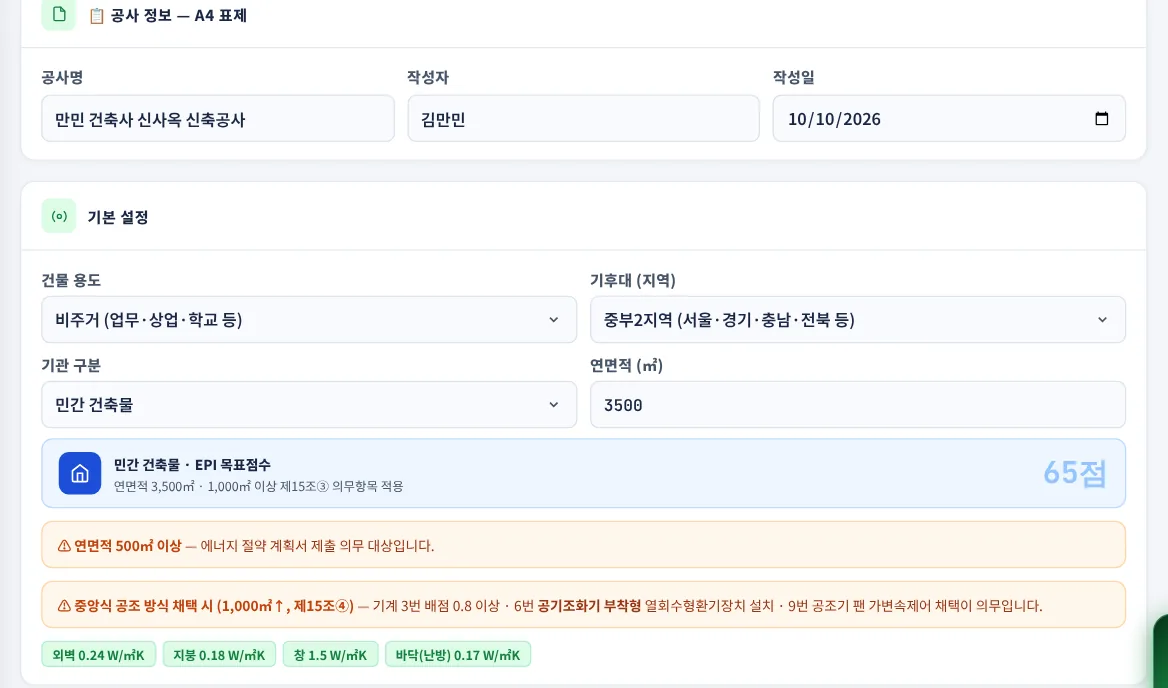Screen dimensions: 1168x688
Task: Click the 65점 target score value
Action: 1075,474
